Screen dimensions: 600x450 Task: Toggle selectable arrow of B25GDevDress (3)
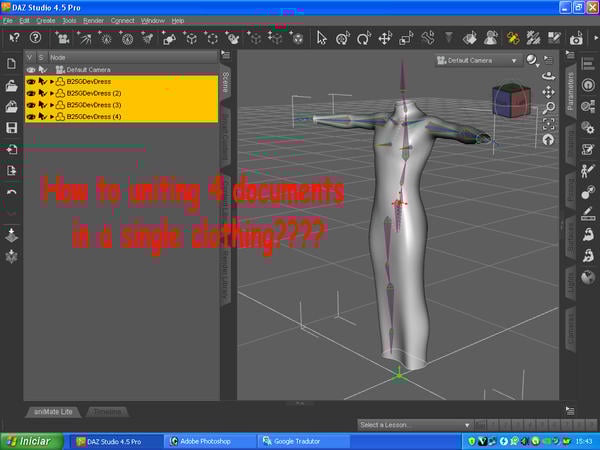42,105
